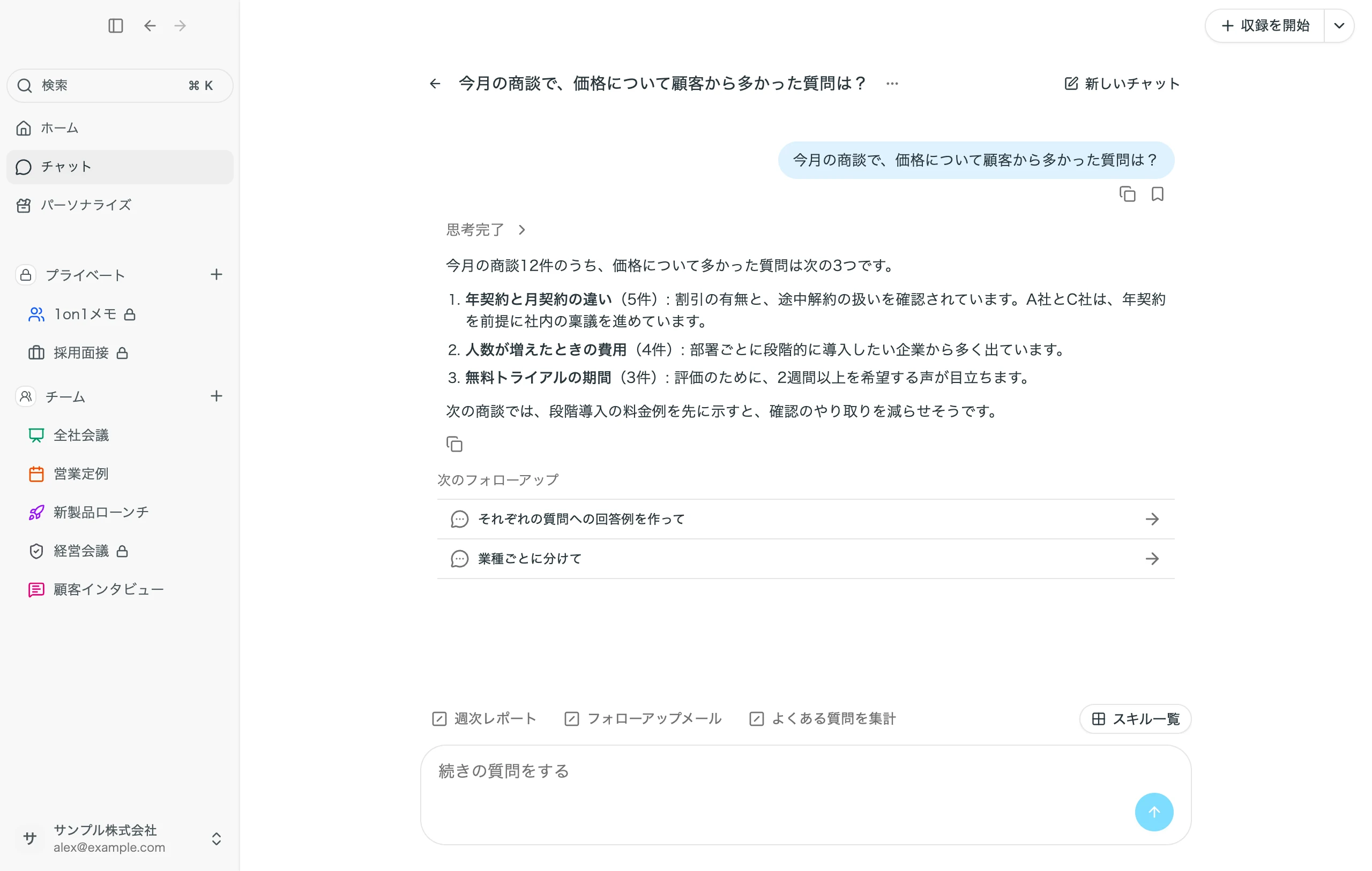Screen dimensions: 1372x871
Task: Click the arrow on それぞれの質問への回答例を作って
Action: point(1152,519)
